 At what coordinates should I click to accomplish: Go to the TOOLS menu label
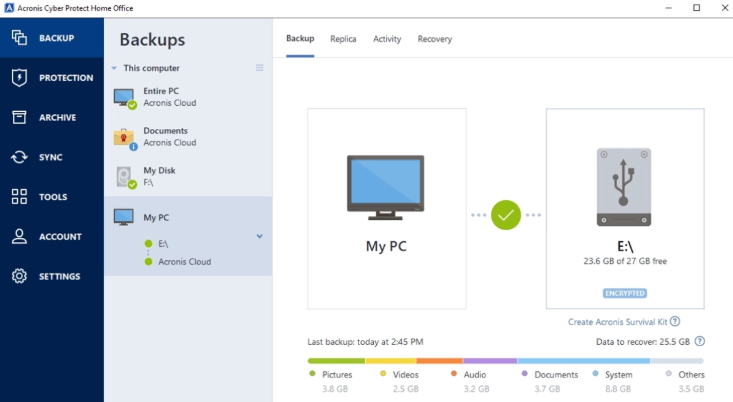(x=53, y=197)
